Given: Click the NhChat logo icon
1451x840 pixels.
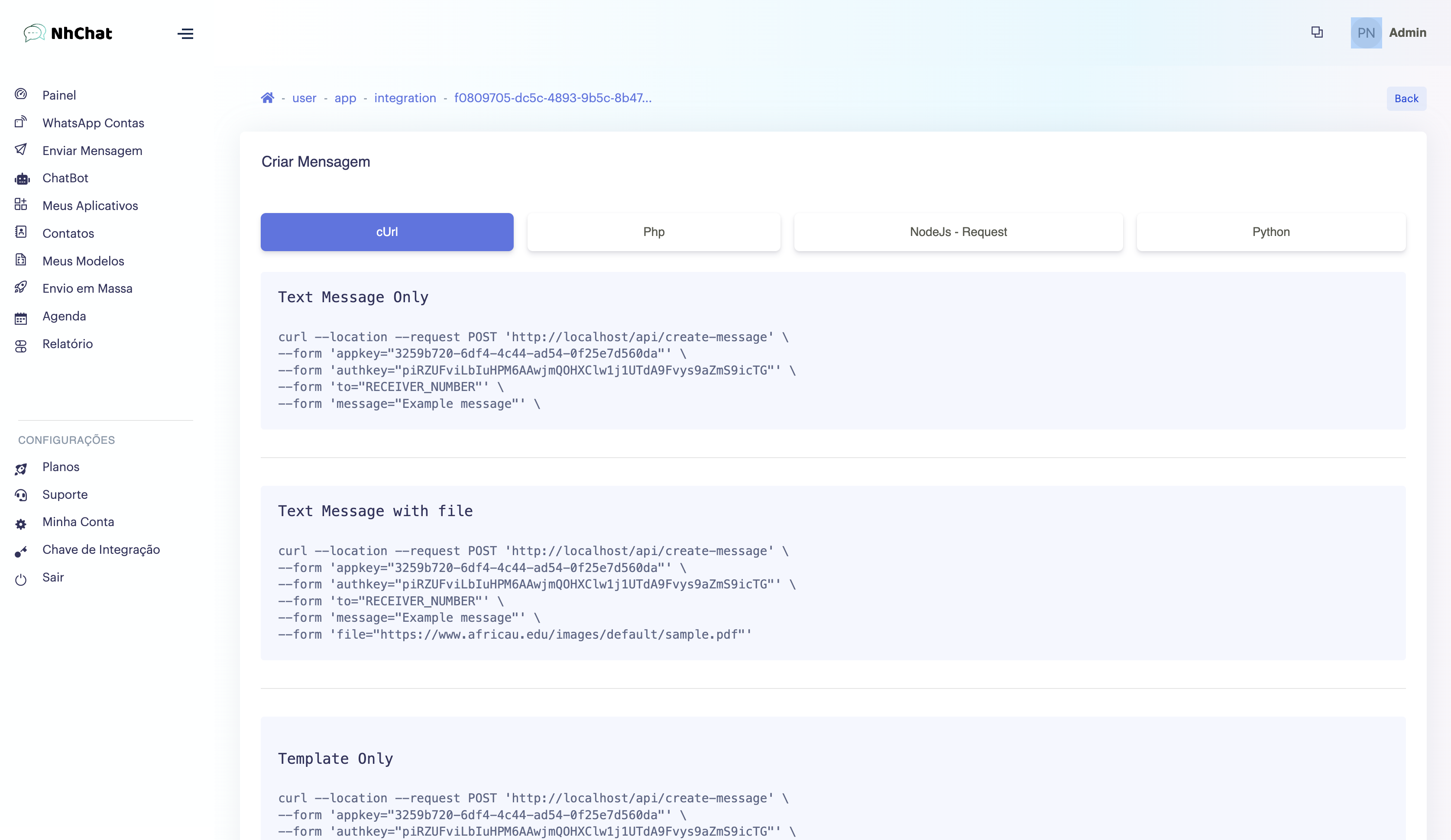Looking at the screenshot, I should (35, 33).
